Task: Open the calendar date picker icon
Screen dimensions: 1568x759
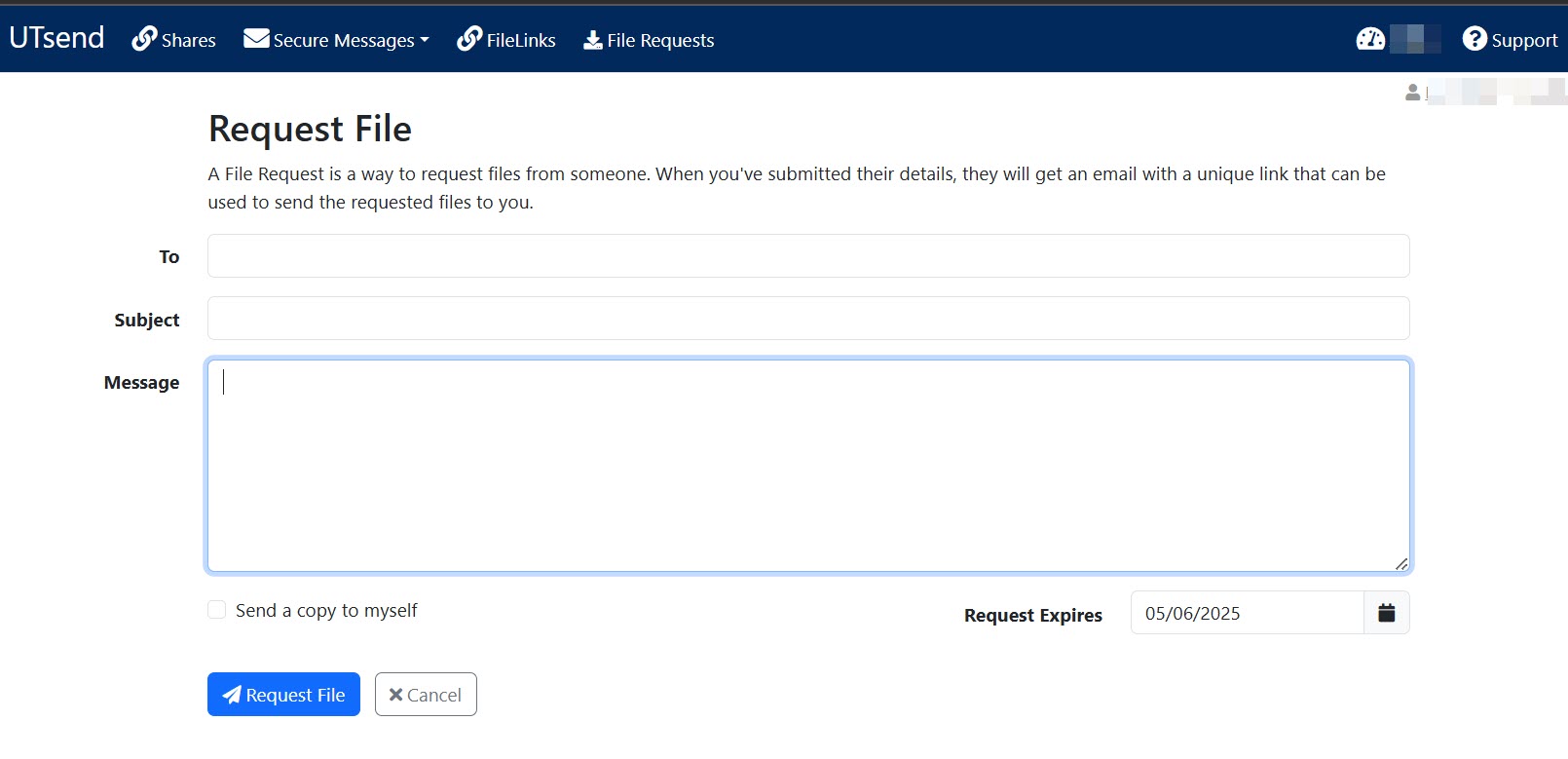Action: tap(1386, 613)
